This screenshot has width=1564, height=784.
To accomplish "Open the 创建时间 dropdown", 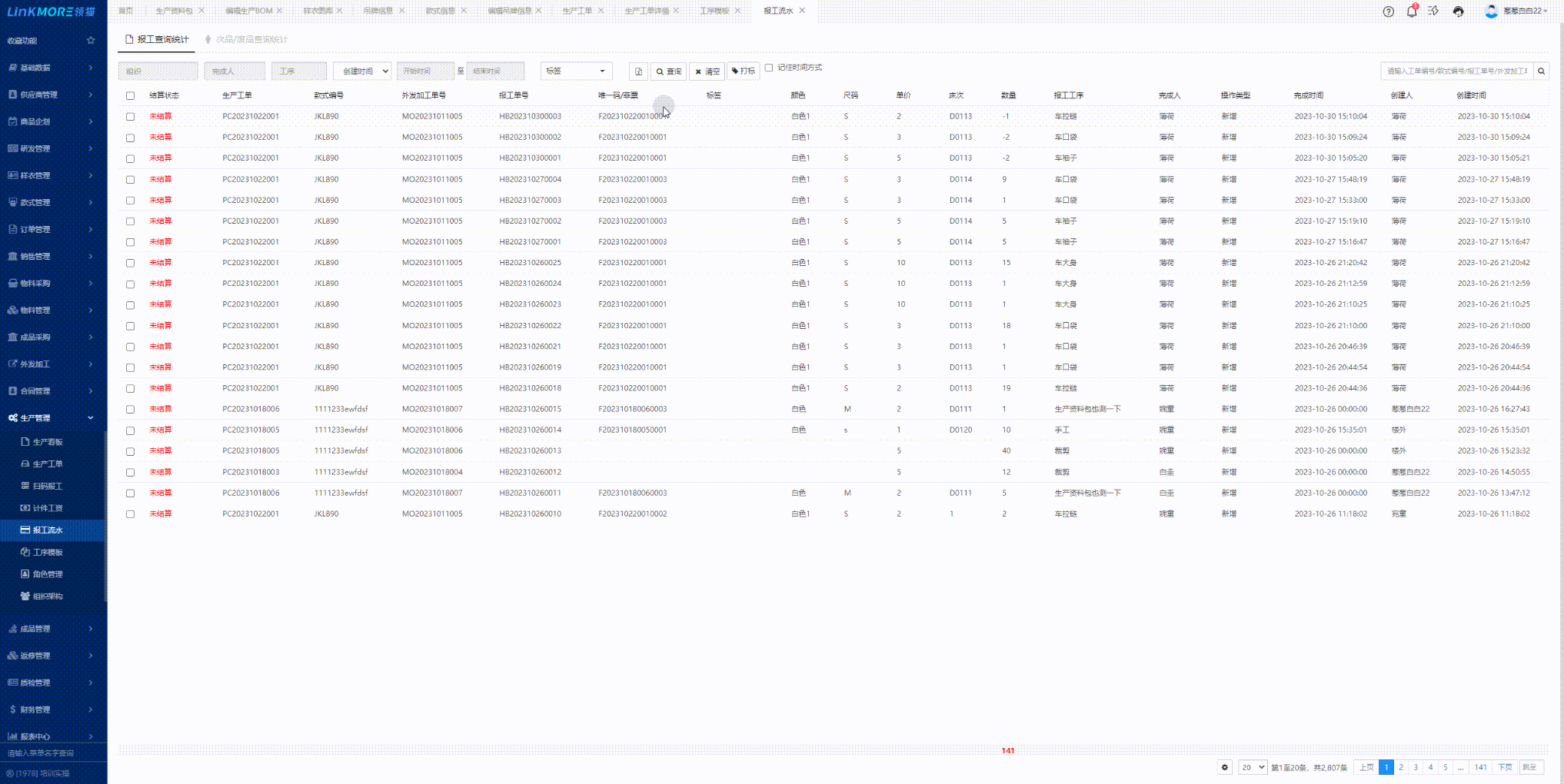I will point(362,71).
